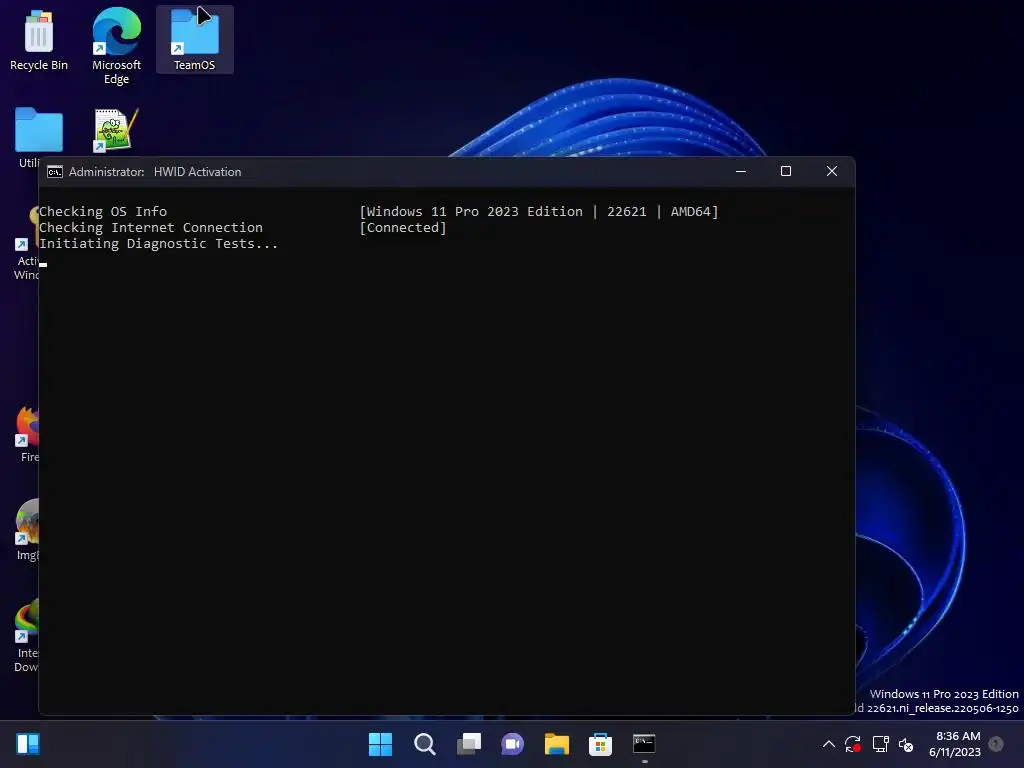
Task: Close the HWID Activation window
Action: [831, 171]
